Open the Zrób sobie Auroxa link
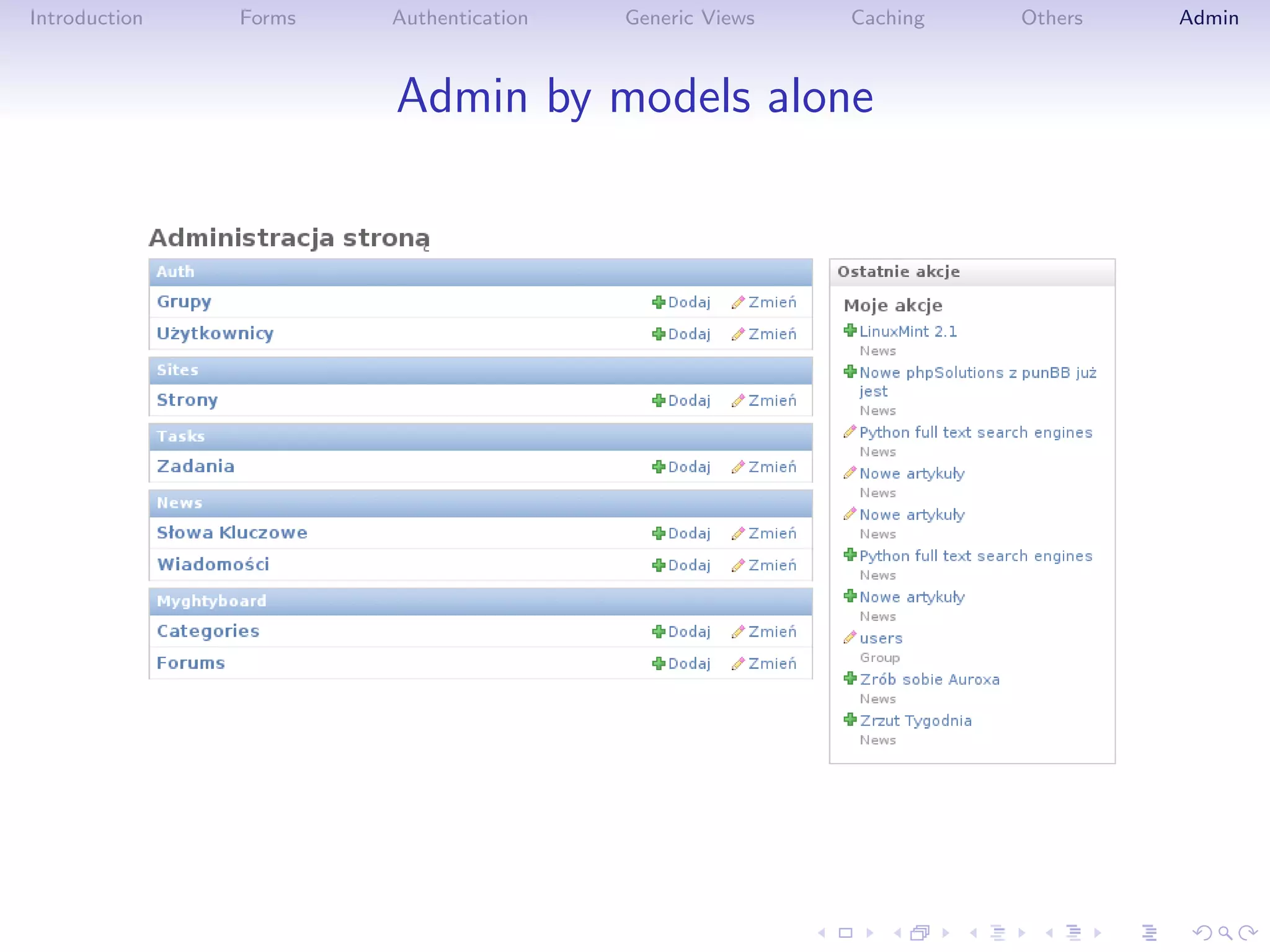Viewport: 1270px width, 952px height. [930, 679]
